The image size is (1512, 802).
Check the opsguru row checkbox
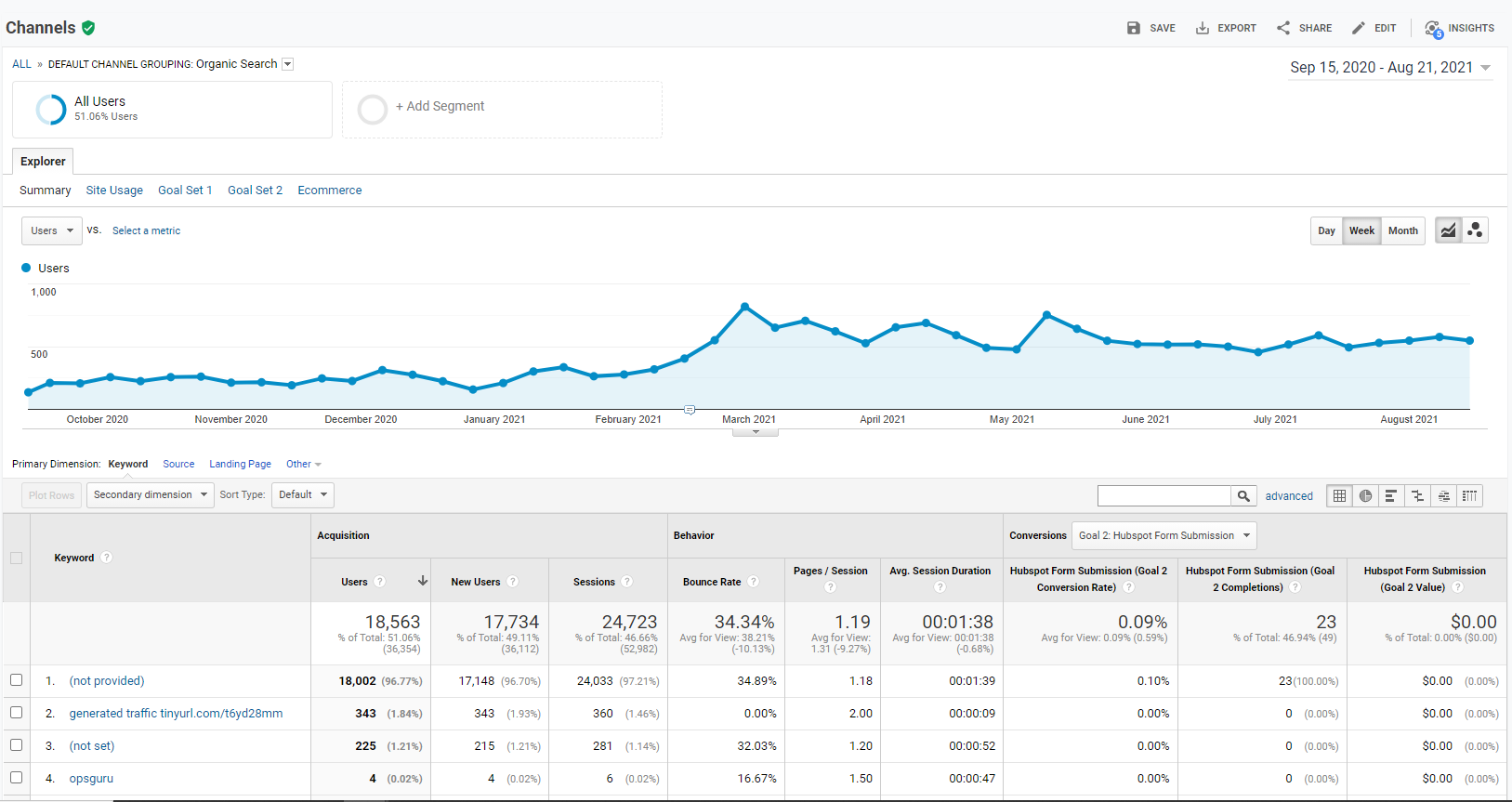tap(16, 778)
